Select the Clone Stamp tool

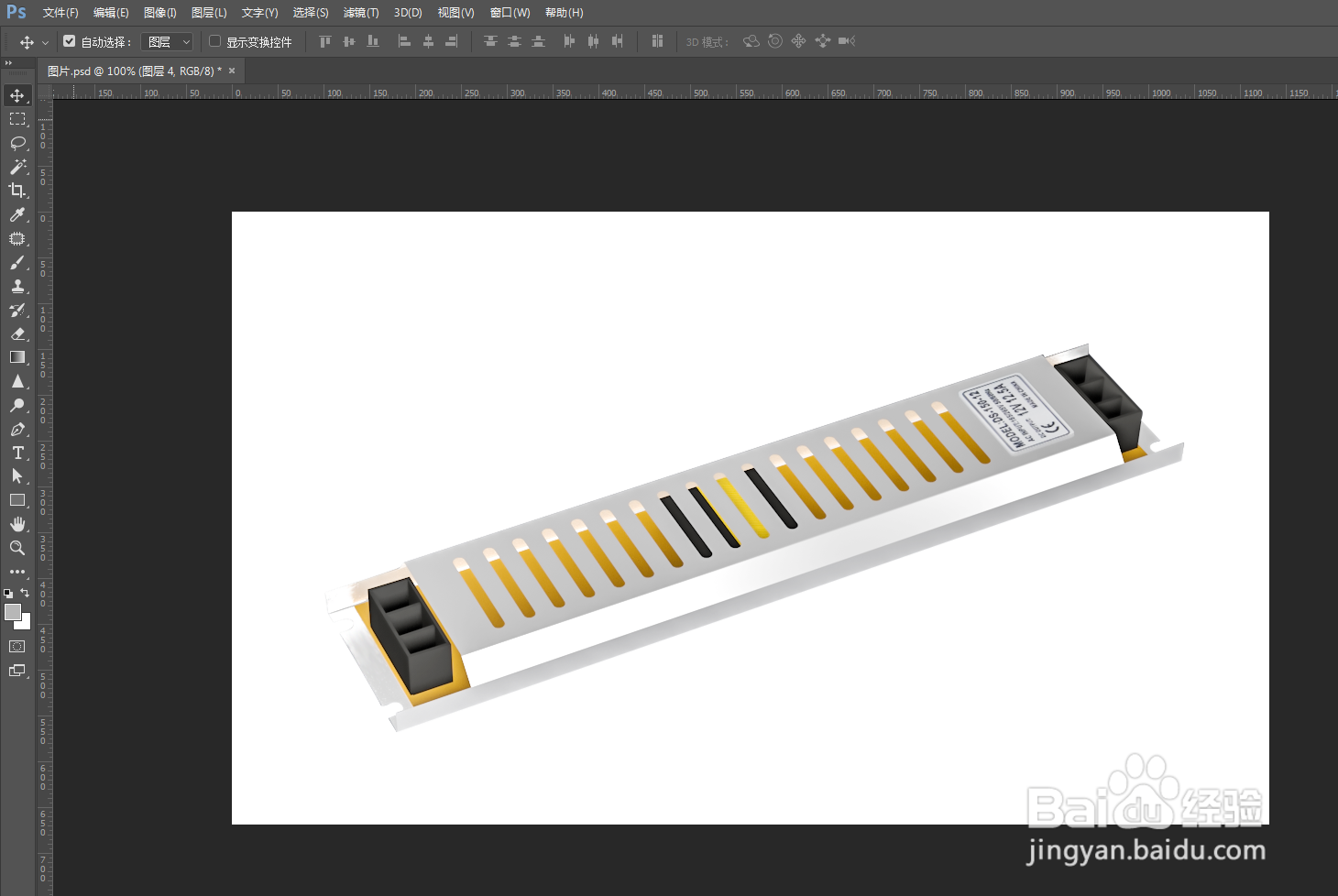pyautogui.click(x=17, y=286)
